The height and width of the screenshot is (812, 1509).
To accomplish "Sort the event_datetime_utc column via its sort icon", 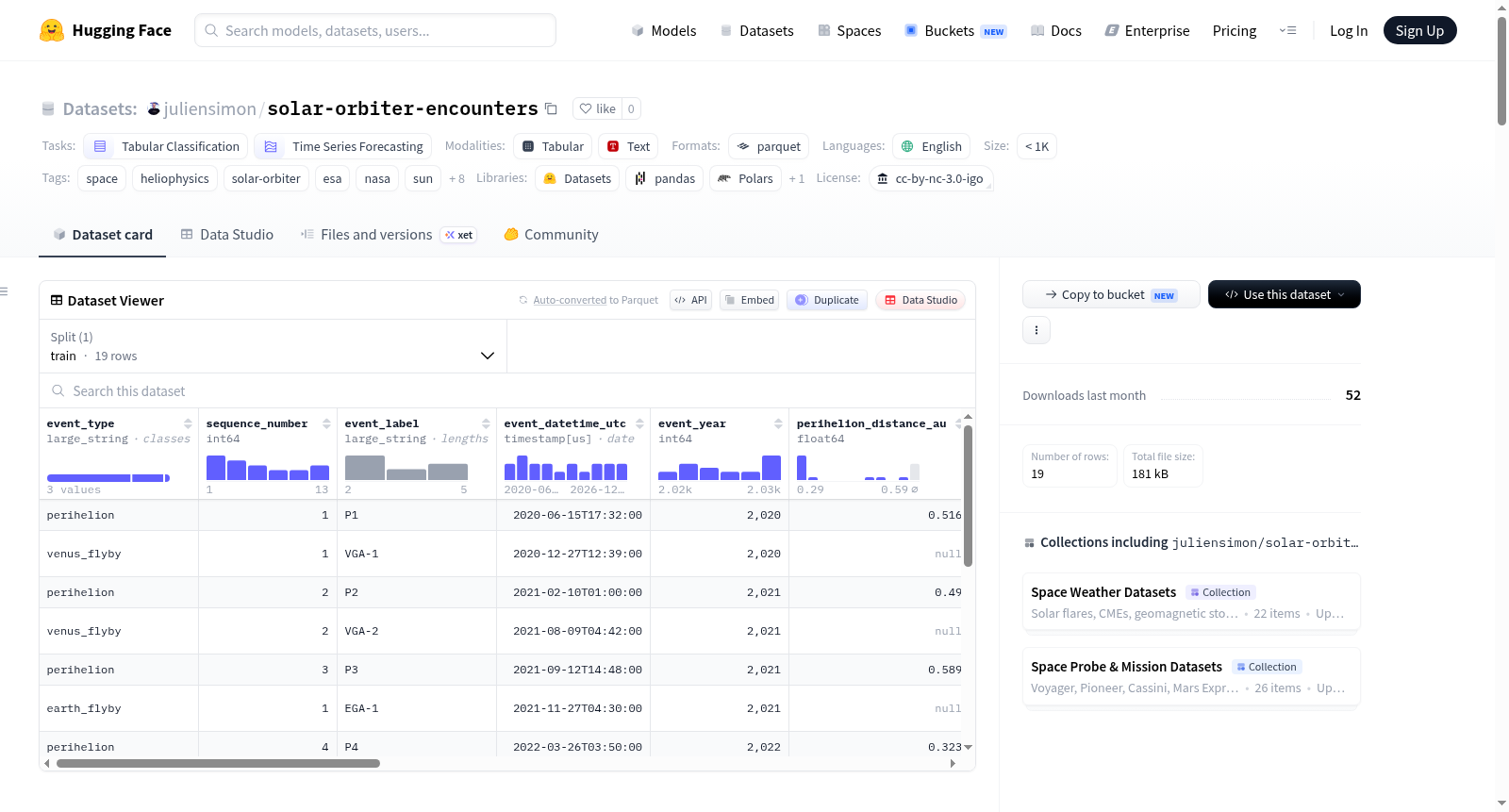I will tap(639, 423).
